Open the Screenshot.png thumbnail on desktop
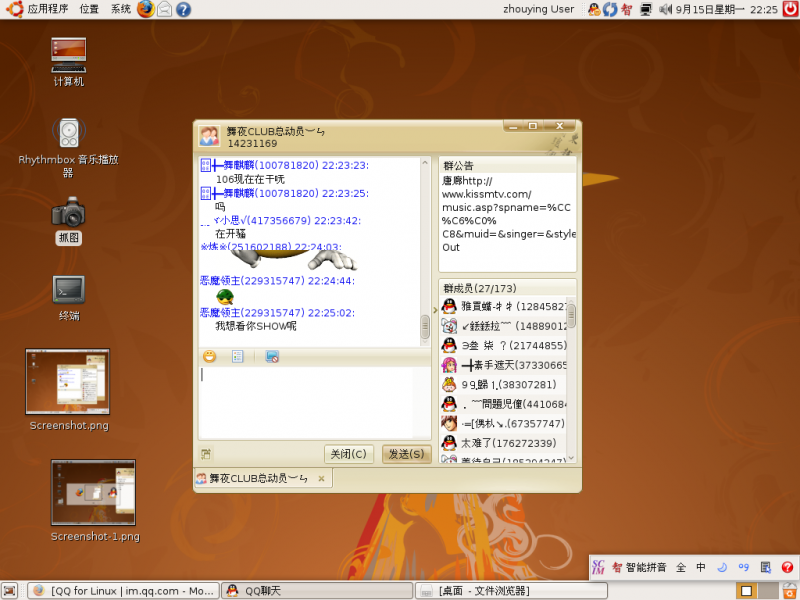800x600 pixels. point(68,382)
